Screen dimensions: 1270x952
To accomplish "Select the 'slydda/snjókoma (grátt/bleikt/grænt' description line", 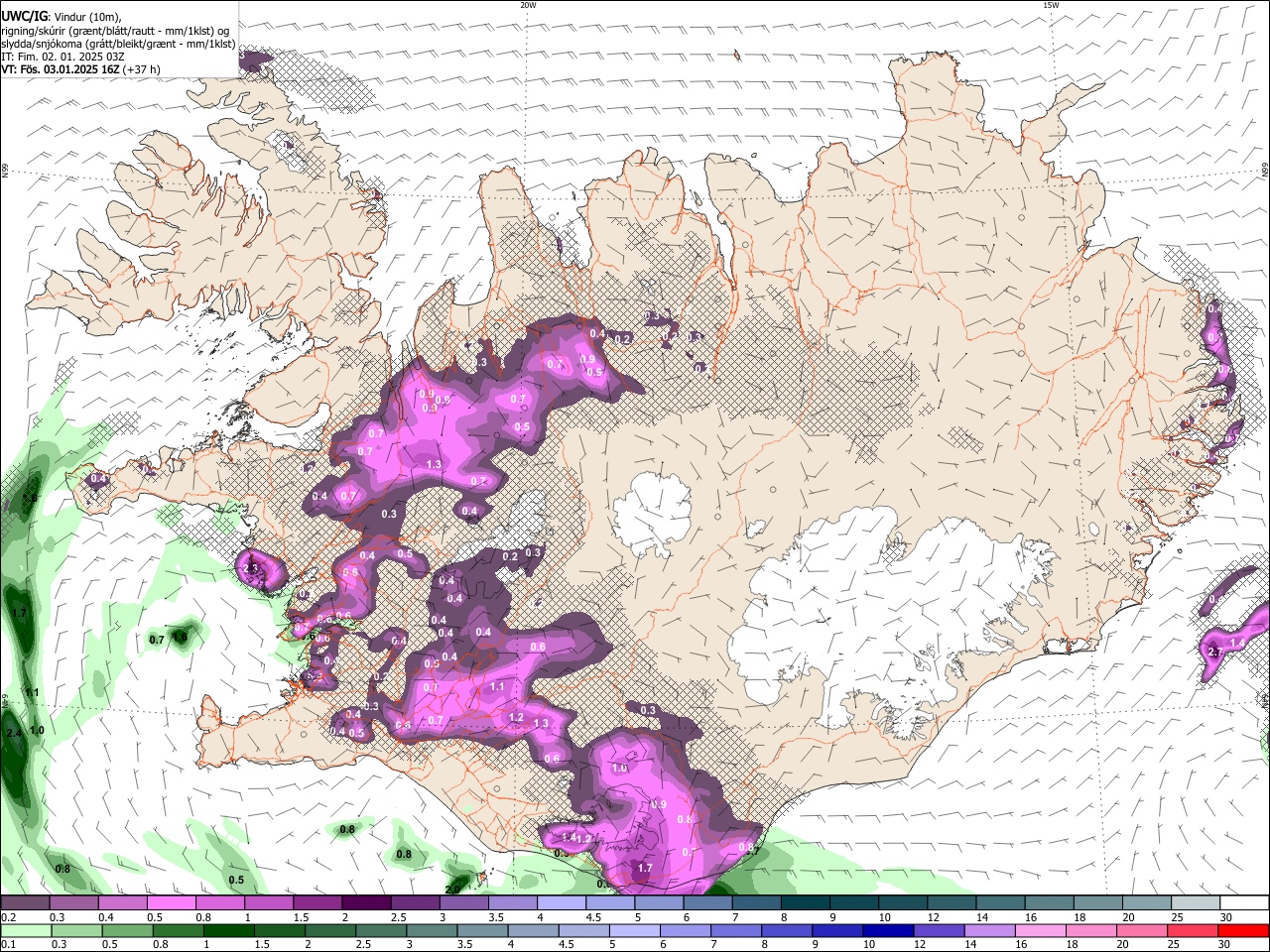I will click(118, 44).
